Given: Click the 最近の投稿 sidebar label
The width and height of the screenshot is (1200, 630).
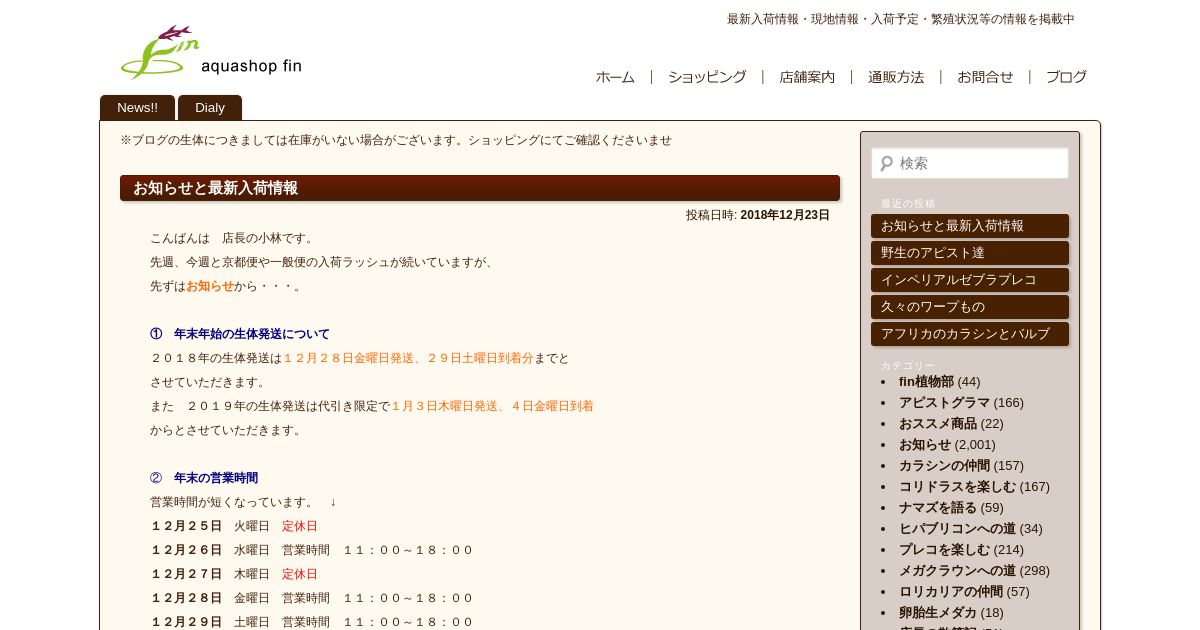Looking at the screenshot, I should 908,203.
